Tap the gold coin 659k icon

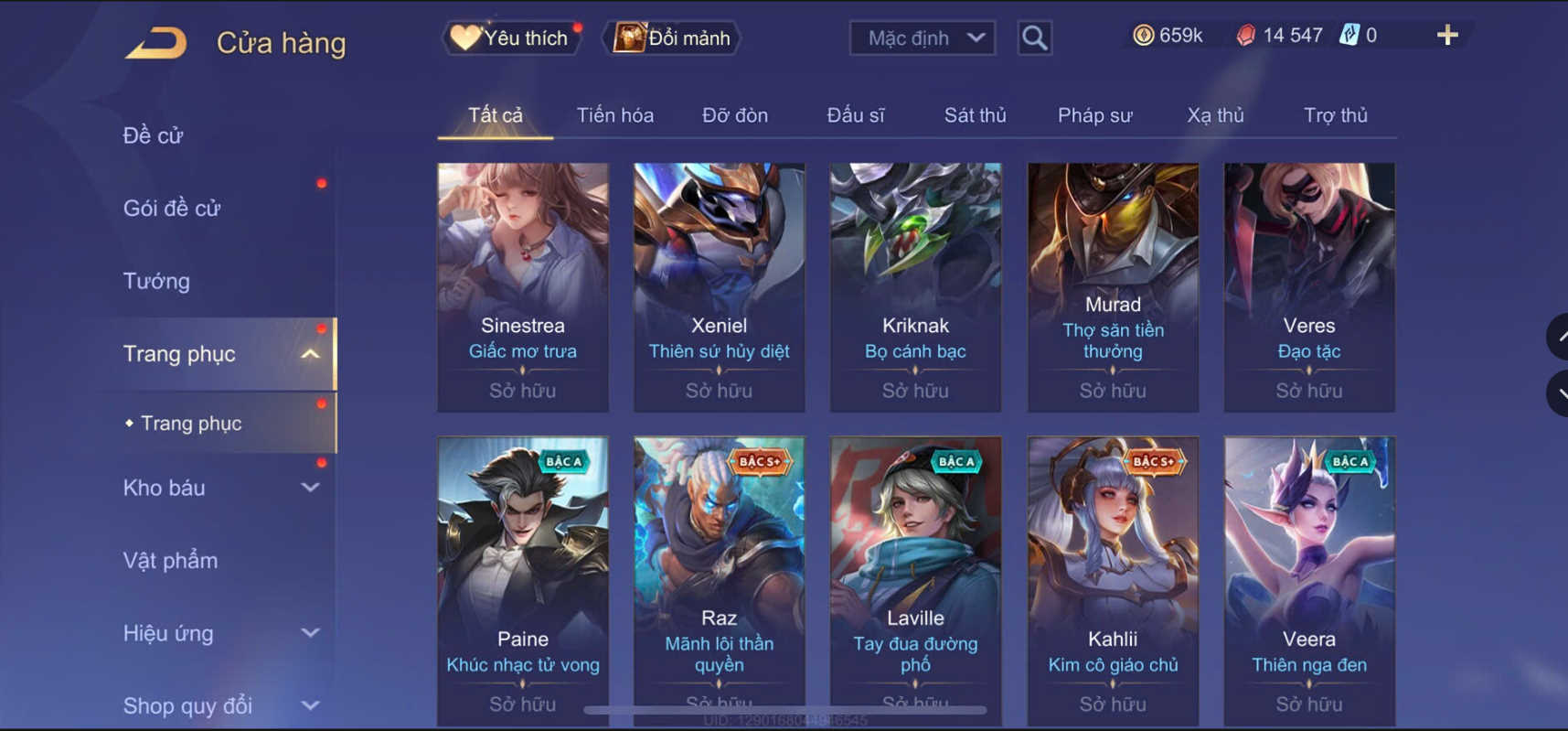(1143, 36)
